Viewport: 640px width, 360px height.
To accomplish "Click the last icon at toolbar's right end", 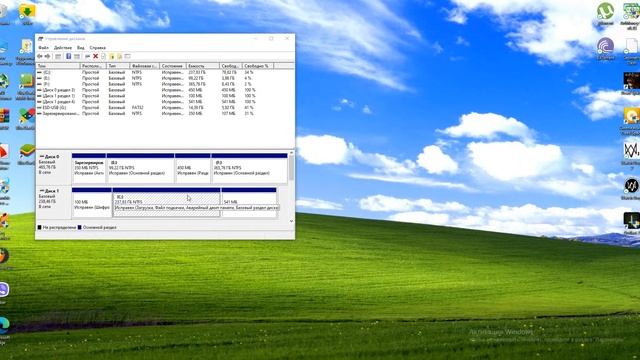I will pos(127,56).
